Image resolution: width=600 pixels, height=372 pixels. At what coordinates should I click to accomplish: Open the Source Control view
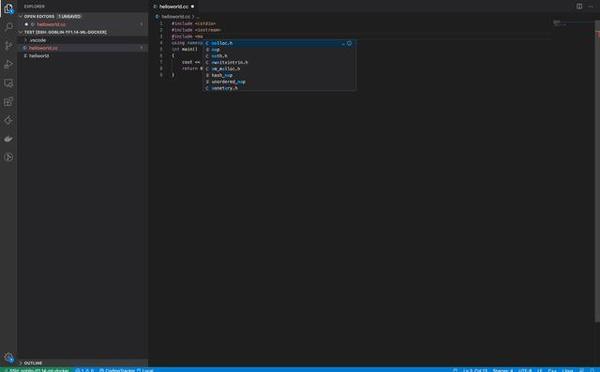tap(8, 46)
